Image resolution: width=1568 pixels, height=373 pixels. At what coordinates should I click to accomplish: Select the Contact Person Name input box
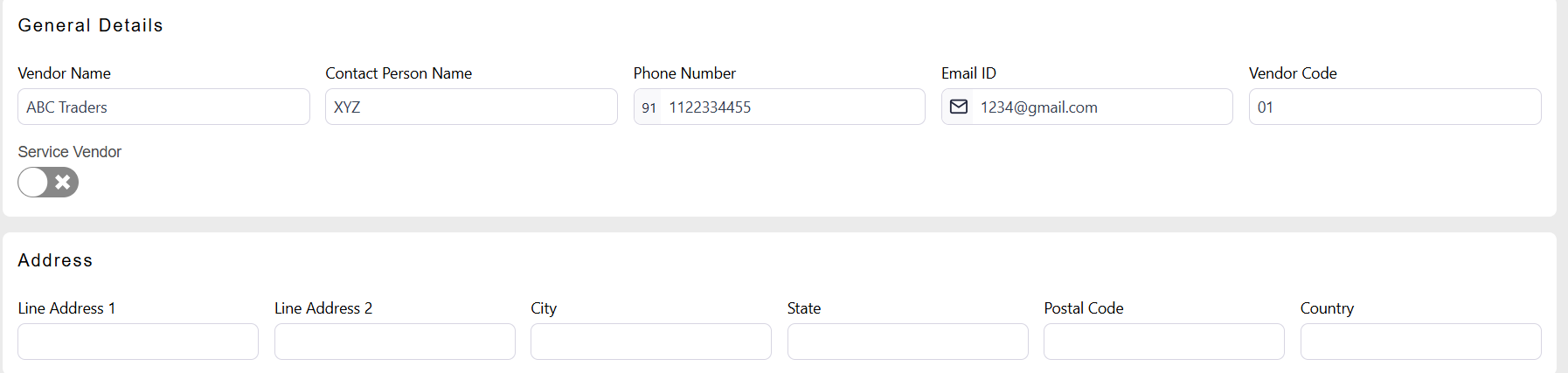click(x=471, y=107)
